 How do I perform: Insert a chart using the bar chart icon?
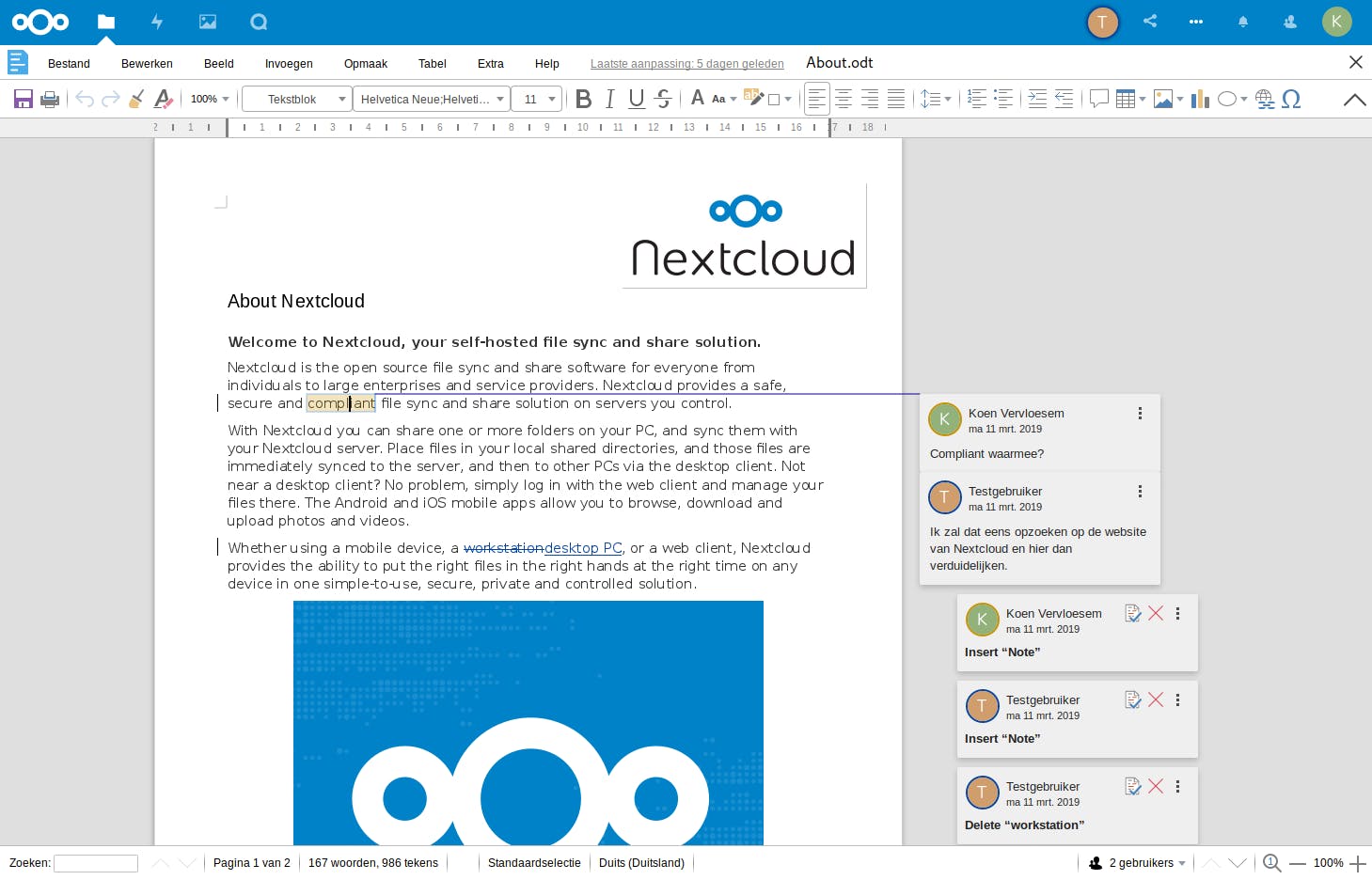coord(1200,99)
